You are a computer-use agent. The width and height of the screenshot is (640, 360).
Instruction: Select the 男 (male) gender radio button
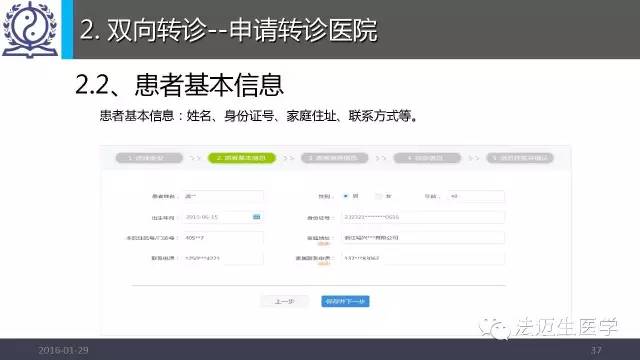point(346,196)
